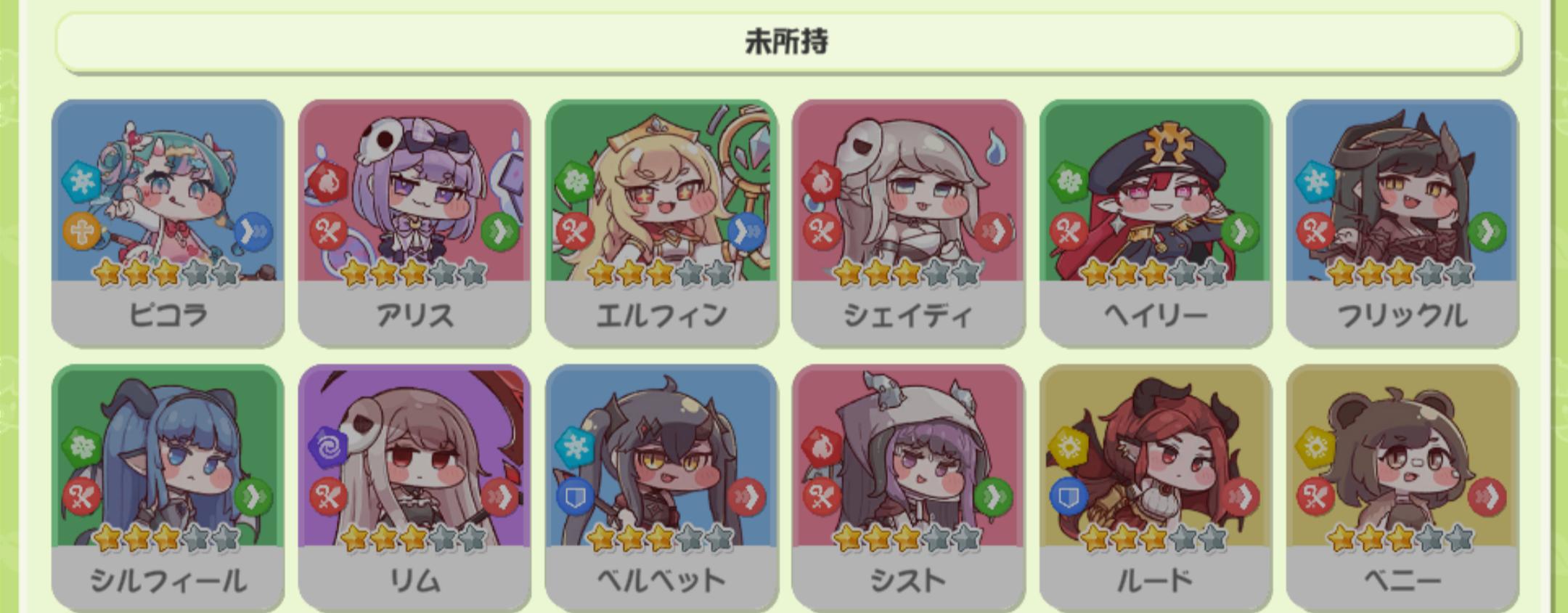Select the シルフィール character card

pyautogui.click(x=168, y=487)
